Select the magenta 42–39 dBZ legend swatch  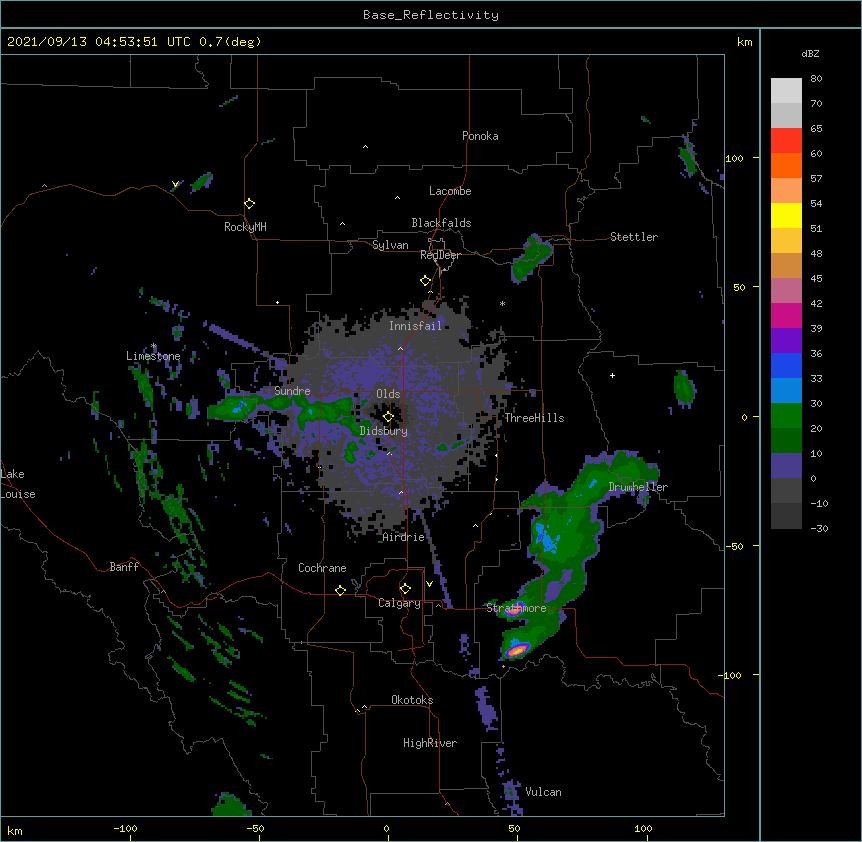click(x=786, y=315)
